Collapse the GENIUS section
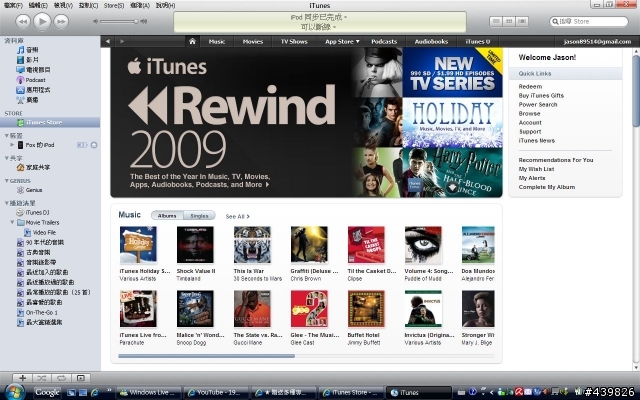This screenshot has height=400, width=640. pos(7,180)
